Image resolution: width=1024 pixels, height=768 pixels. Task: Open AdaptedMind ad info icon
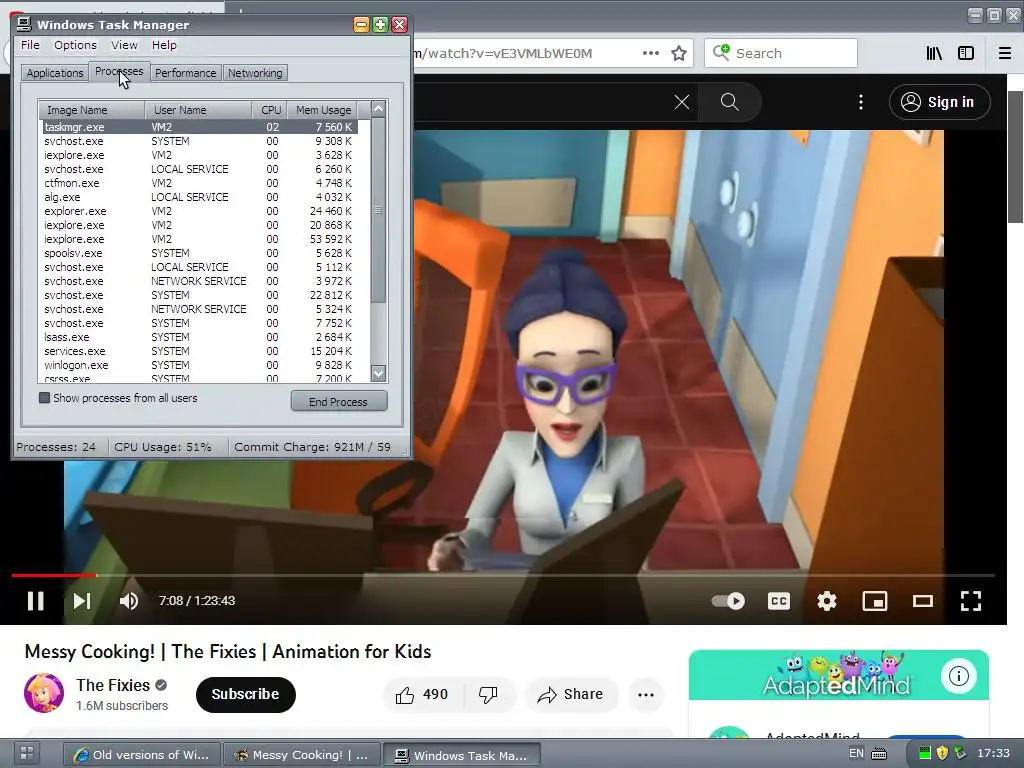[959, 676]
